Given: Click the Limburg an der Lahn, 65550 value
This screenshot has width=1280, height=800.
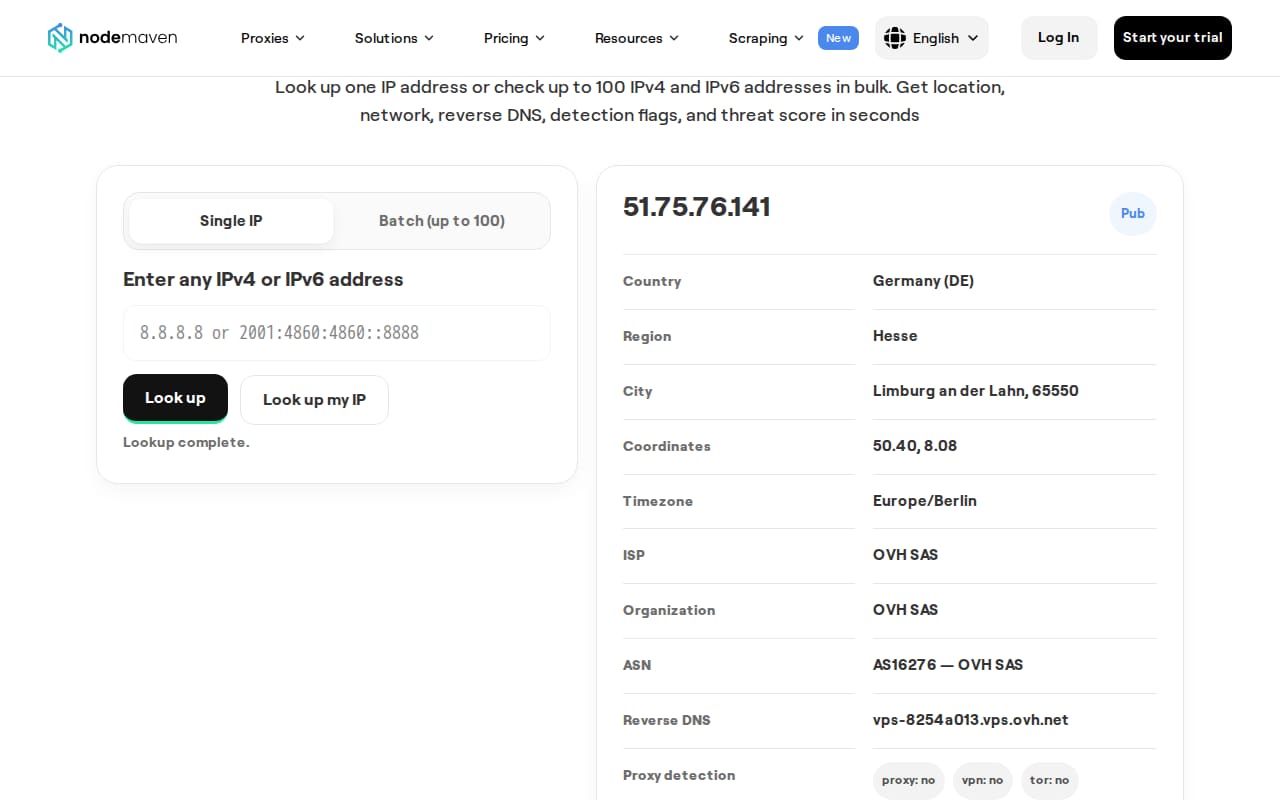Looking at the screenshot, I should click(976, 391).
